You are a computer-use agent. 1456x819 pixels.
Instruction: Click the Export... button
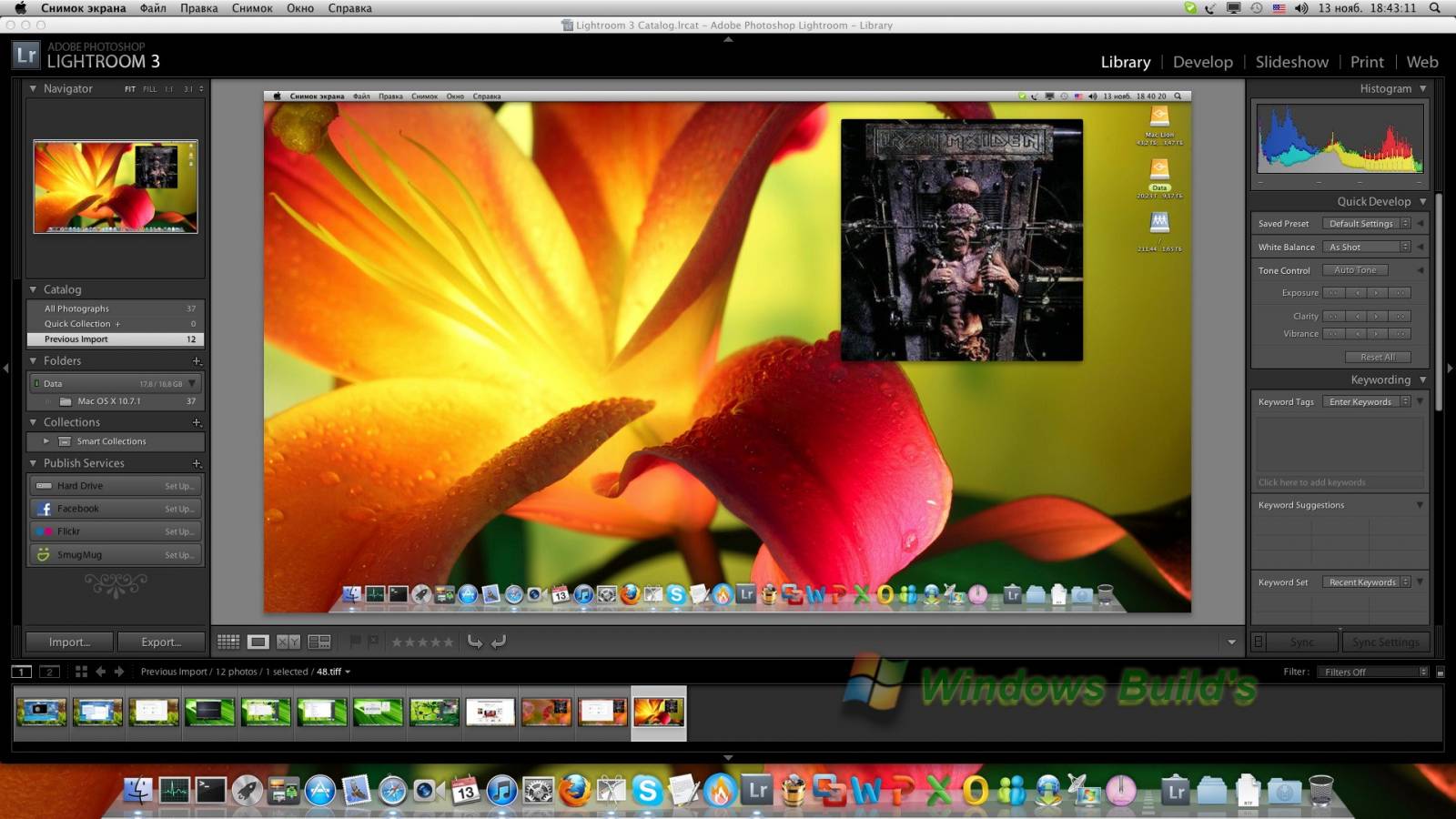[x=161, y=642]
